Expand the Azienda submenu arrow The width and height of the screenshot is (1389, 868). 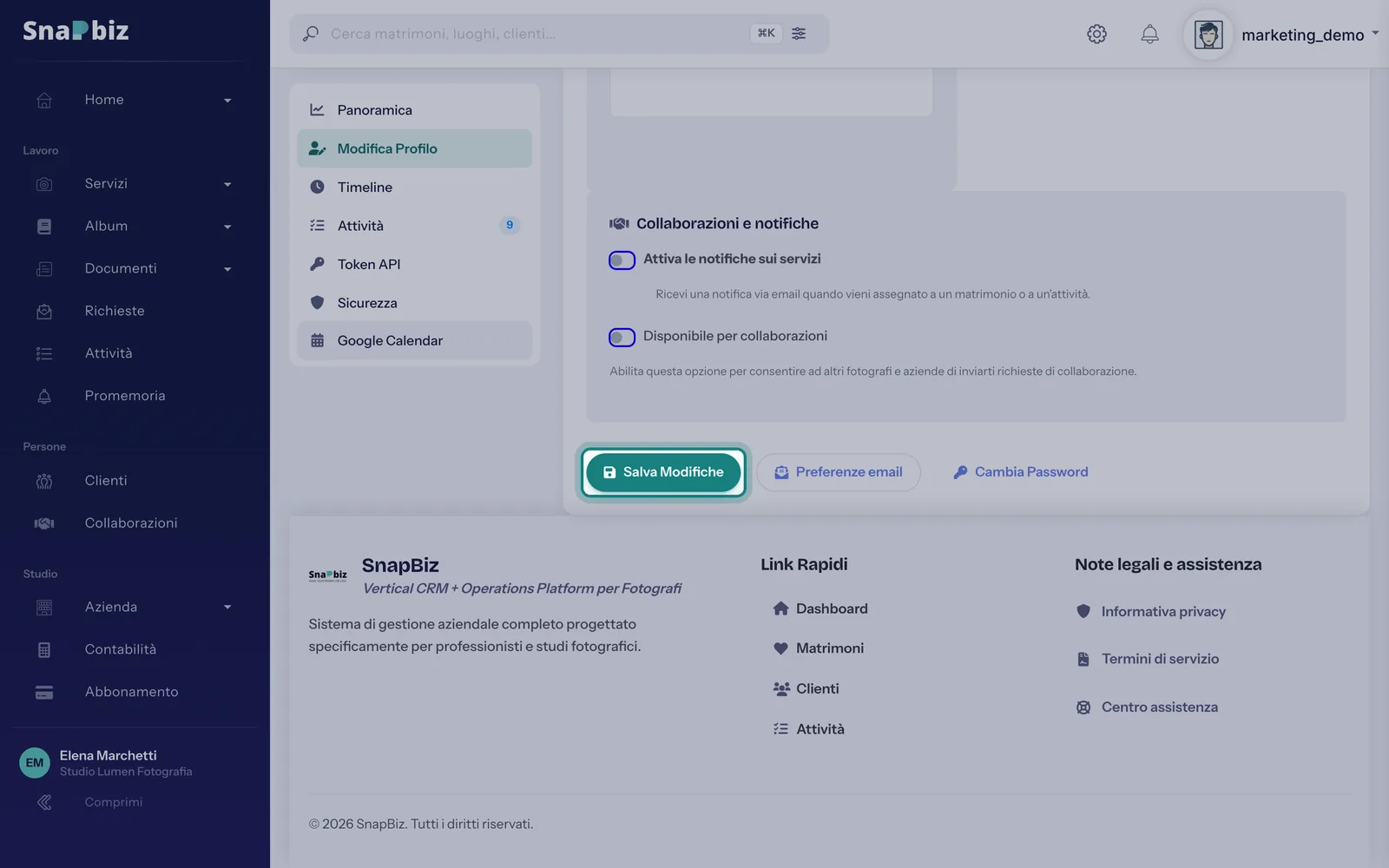227,608
